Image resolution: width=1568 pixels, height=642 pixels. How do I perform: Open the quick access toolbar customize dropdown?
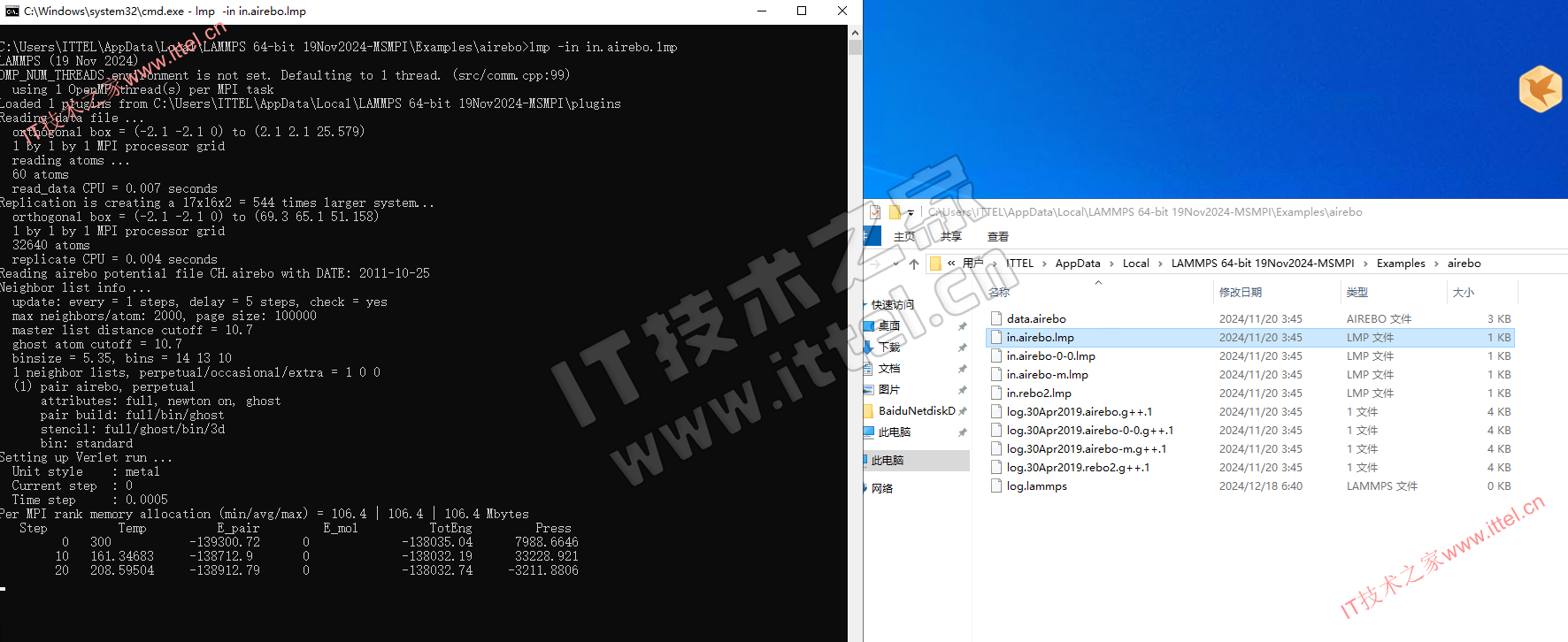910,212
